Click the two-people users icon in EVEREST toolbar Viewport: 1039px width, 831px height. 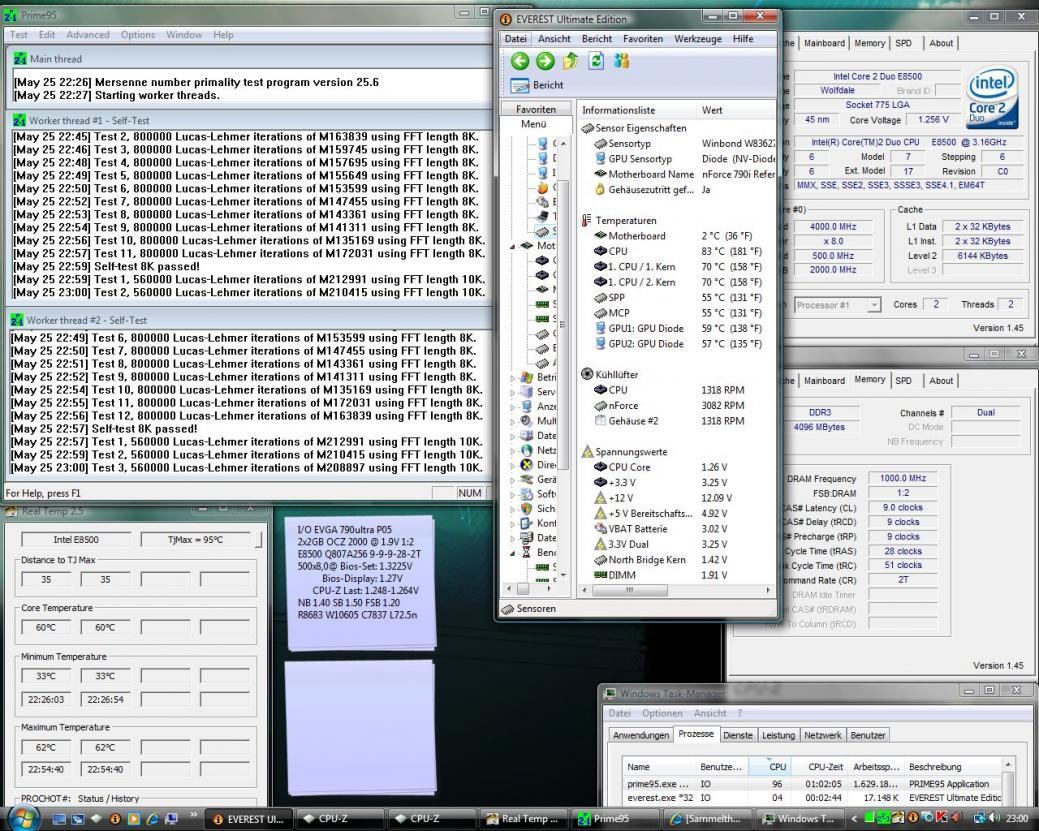622,61
